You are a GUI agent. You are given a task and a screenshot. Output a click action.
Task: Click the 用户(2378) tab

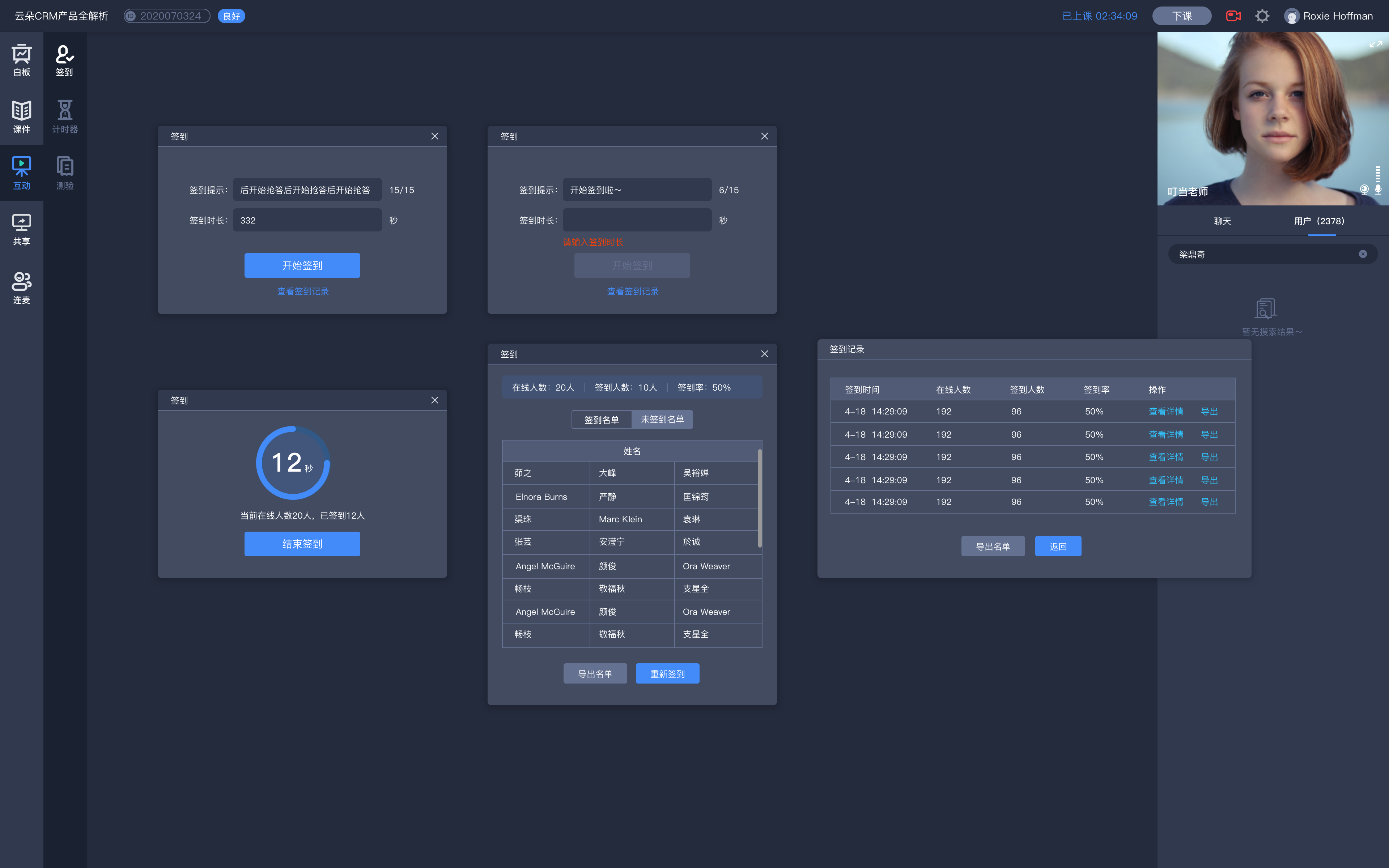[x=1318, y=221]
